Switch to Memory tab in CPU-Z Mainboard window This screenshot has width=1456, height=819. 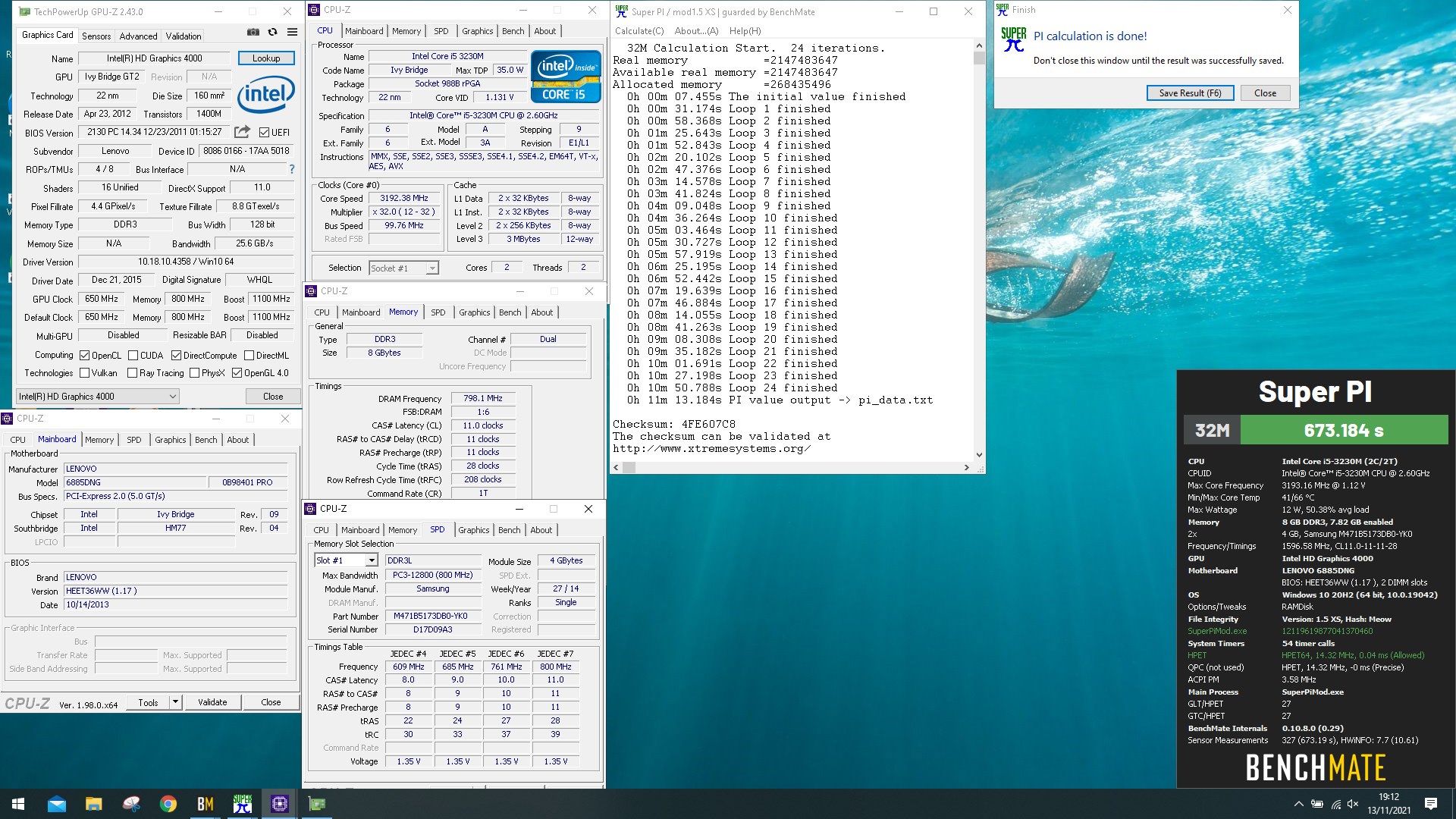point(99,440)
